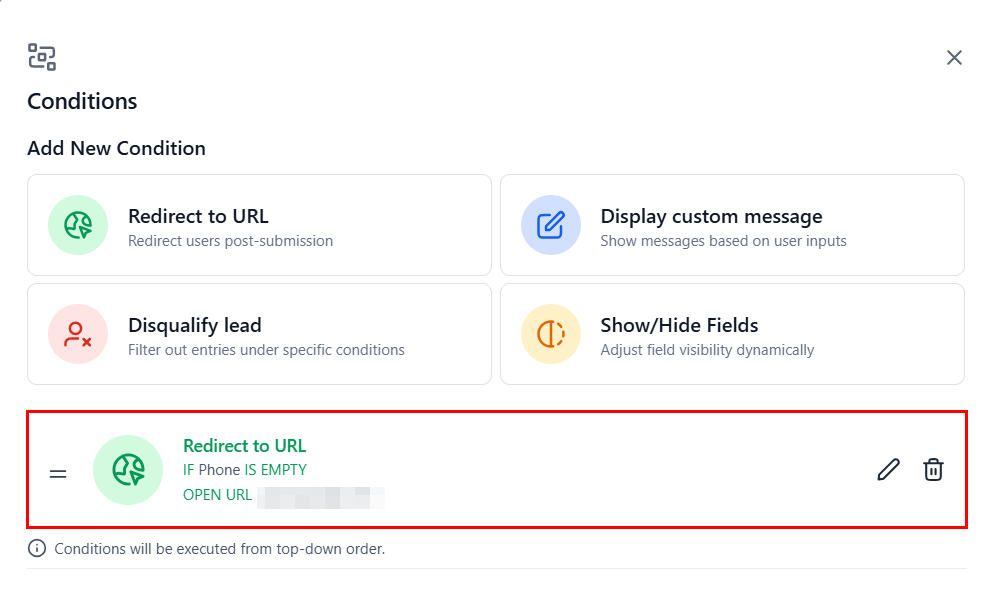Screen dimensions: 985x615
Task: Click the IF Phone IS EMPTY rule text
Action: click(x=244, y=470)
